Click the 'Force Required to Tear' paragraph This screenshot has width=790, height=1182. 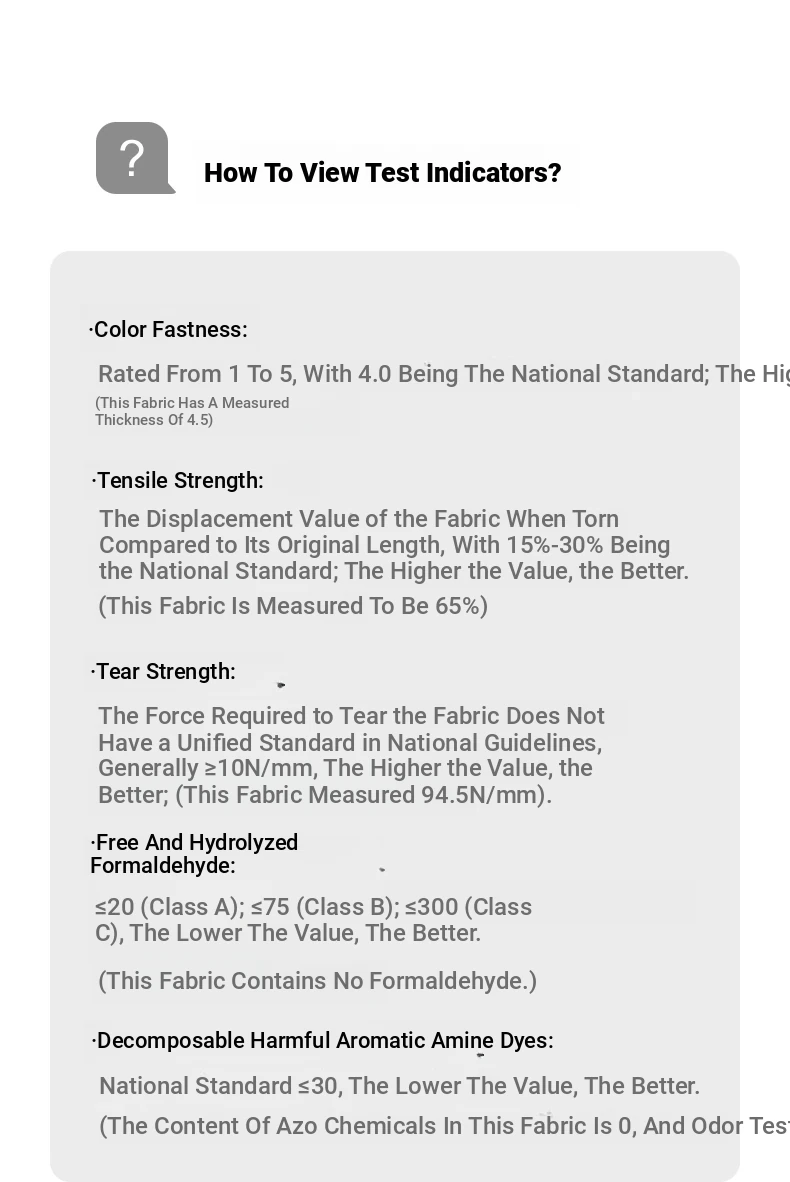351,755
